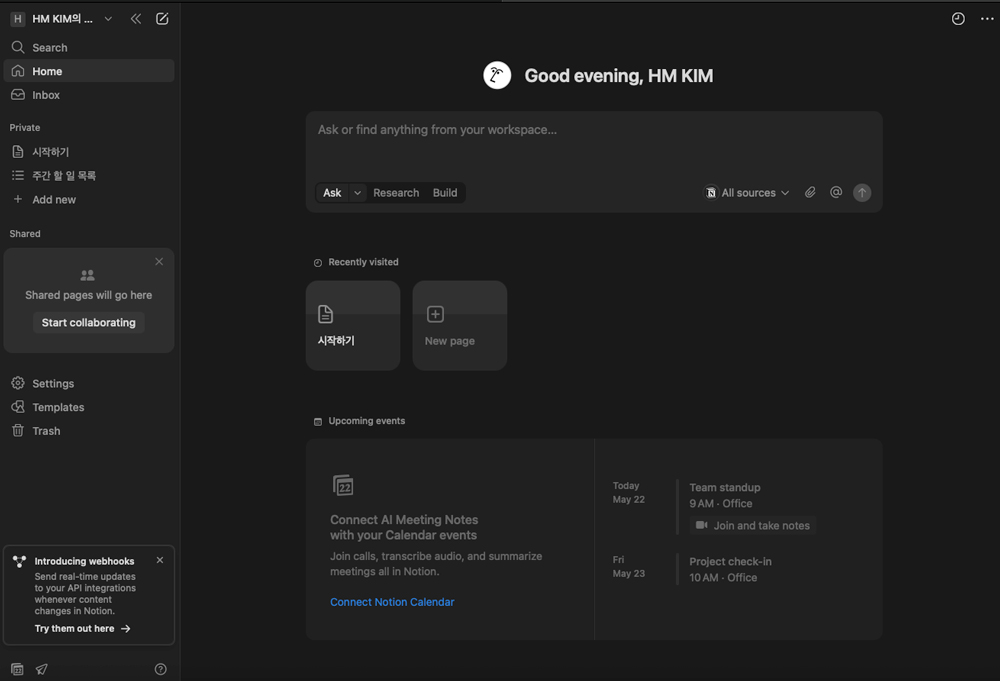
Task: Click the New page card
Action: [x=460, y=326]
